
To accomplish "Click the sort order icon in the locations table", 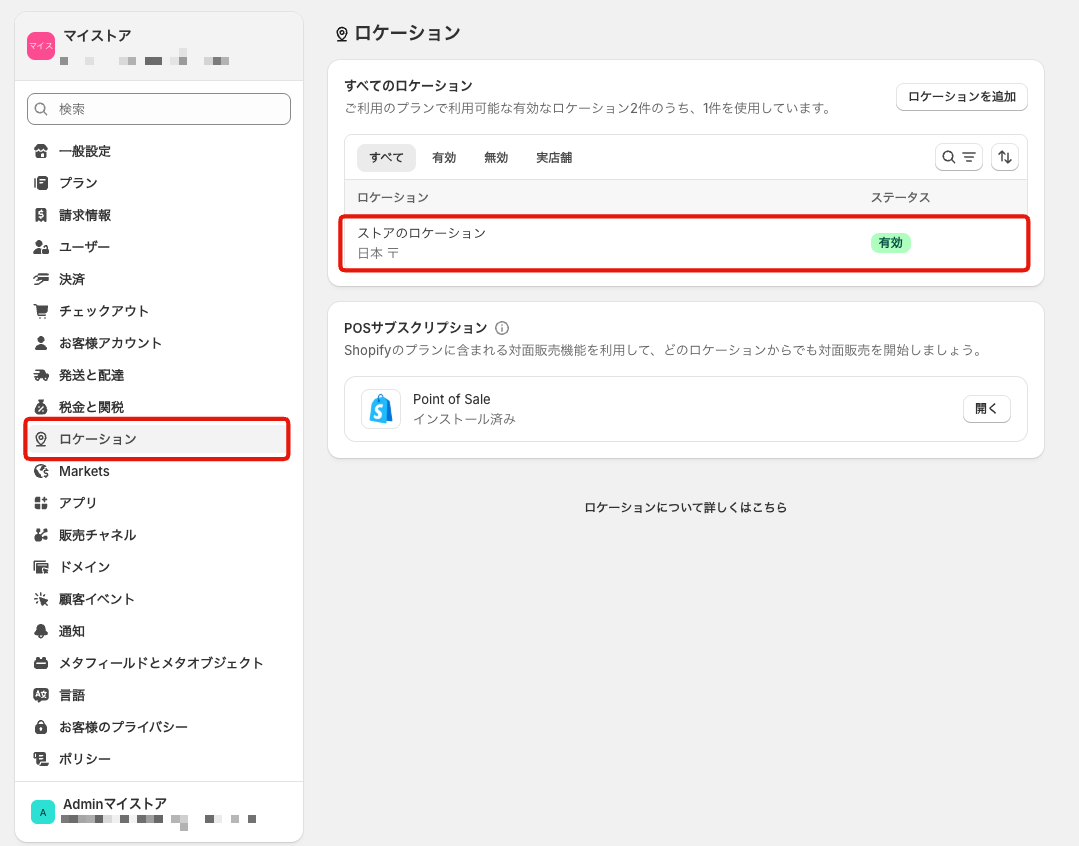I will coord(1004,157).
